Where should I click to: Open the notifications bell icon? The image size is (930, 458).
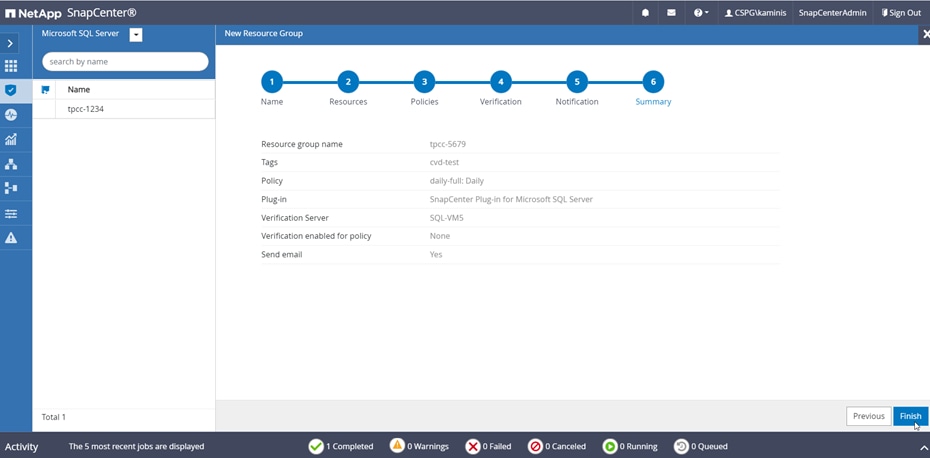[x=645, y=12]
